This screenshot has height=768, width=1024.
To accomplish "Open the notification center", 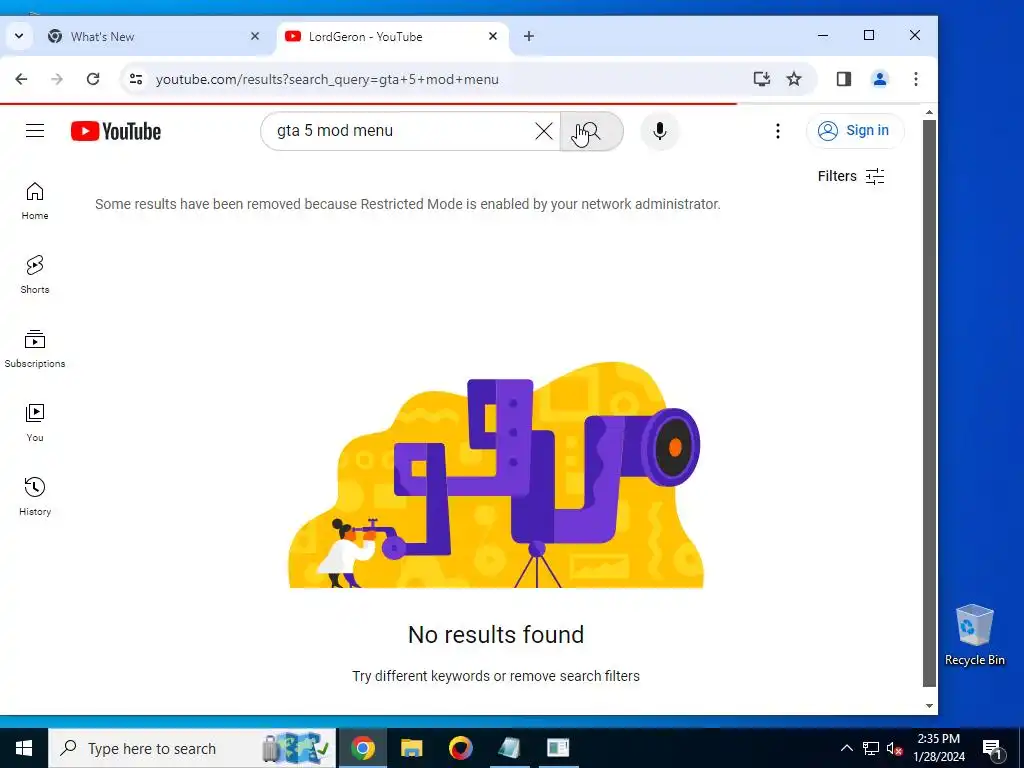I will point(991,748).
